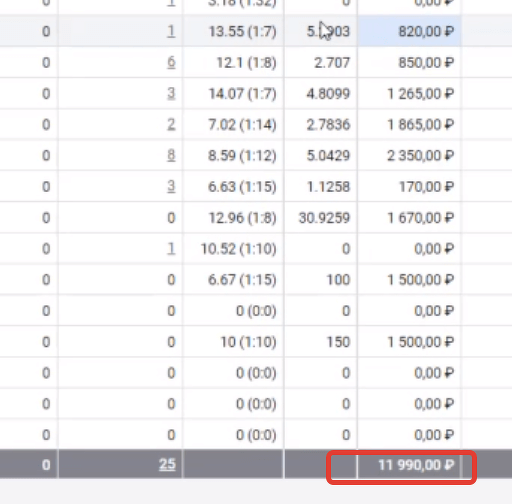The width and height of the screenshot is (512, 504).
Task: Select the 8.59 (1:12) cell
Action: point(233,155)
